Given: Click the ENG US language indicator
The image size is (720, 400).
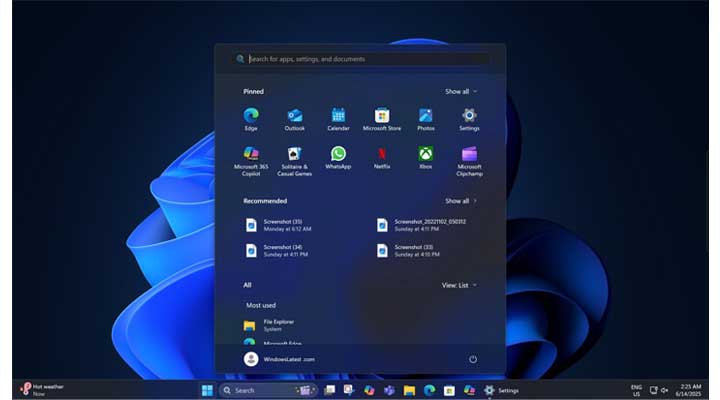Looking at the screenshot, I should (636, 390).
